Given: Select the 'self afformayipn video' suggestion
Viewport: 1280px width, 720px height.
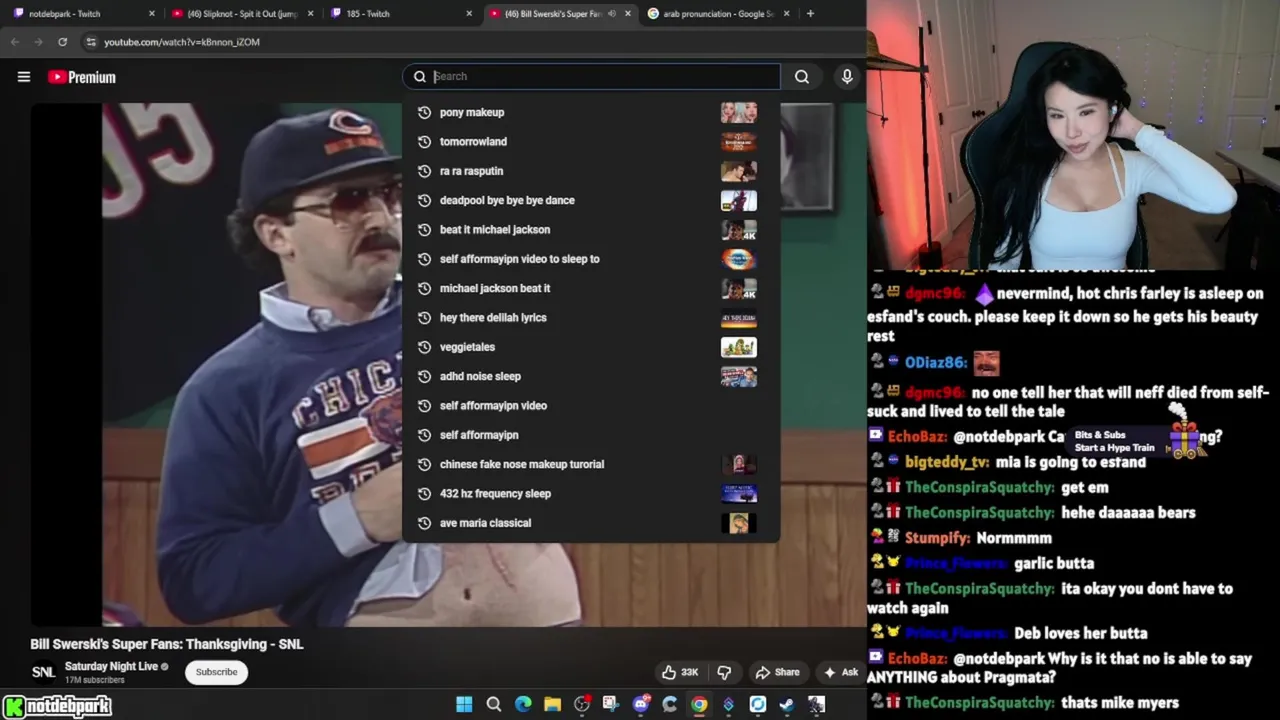Looking at the screenshot, I should [590, 405].
